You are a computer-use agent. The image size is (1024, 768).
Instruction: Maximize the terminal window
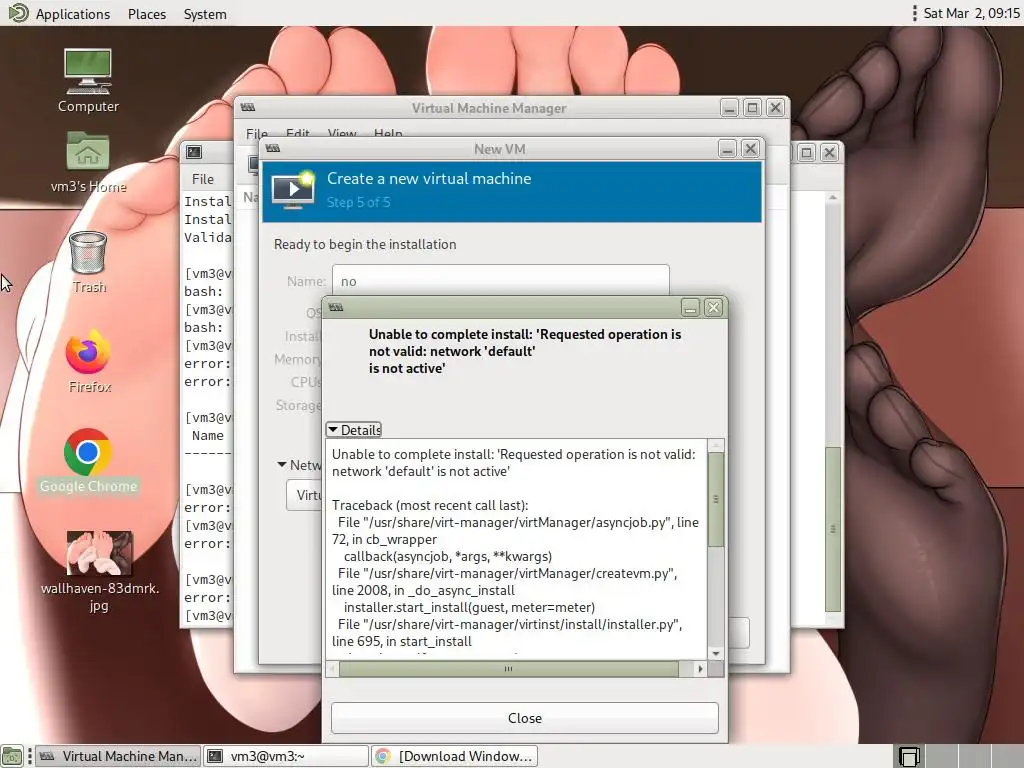807,152
